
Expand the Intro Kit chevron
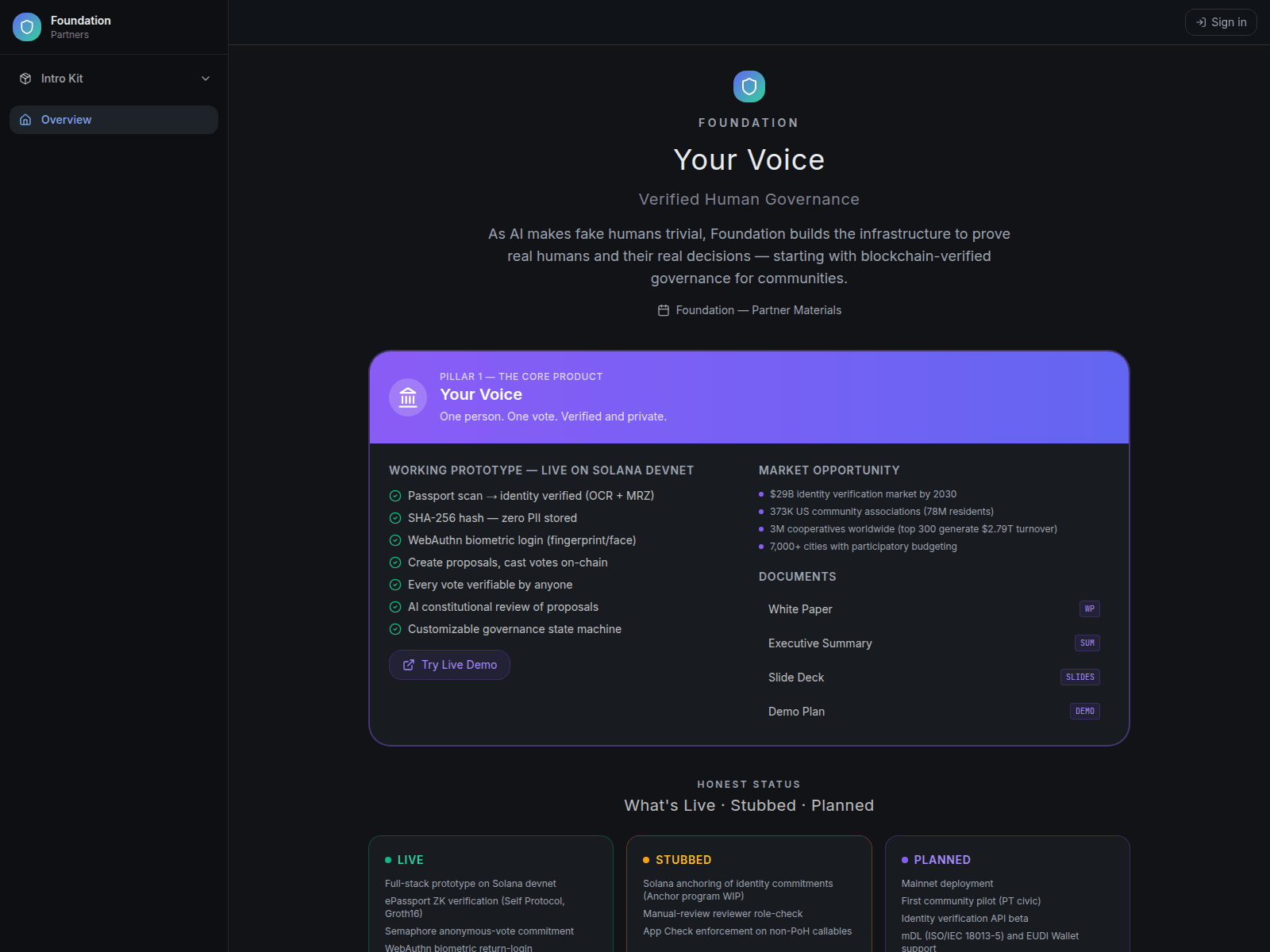click(206, 79)
